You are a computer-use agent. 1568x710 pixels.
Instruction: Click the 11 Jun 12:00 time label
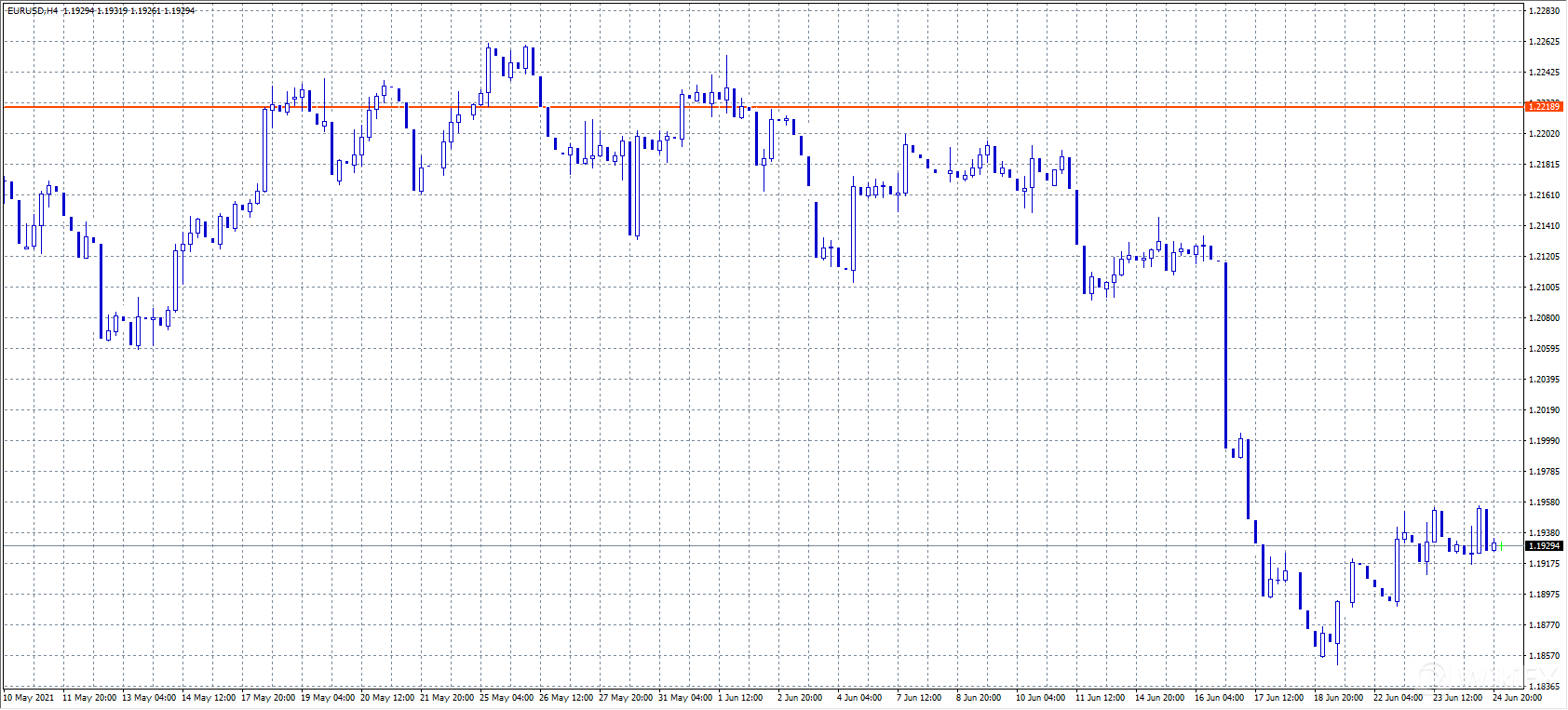tap(1100, 698)
